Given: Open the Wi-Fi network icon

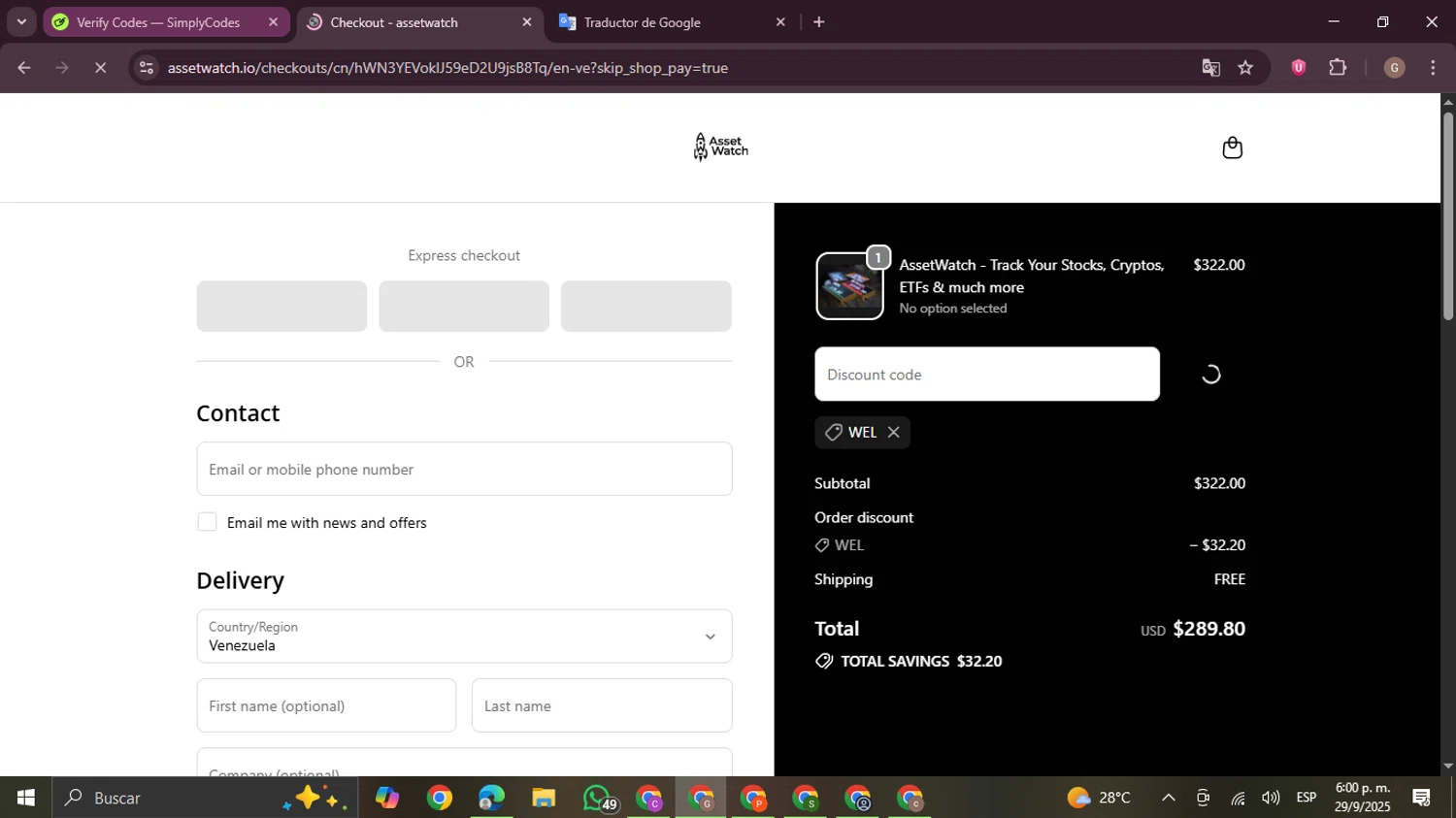Looking at the screenshot, I should click(1238, 798).
